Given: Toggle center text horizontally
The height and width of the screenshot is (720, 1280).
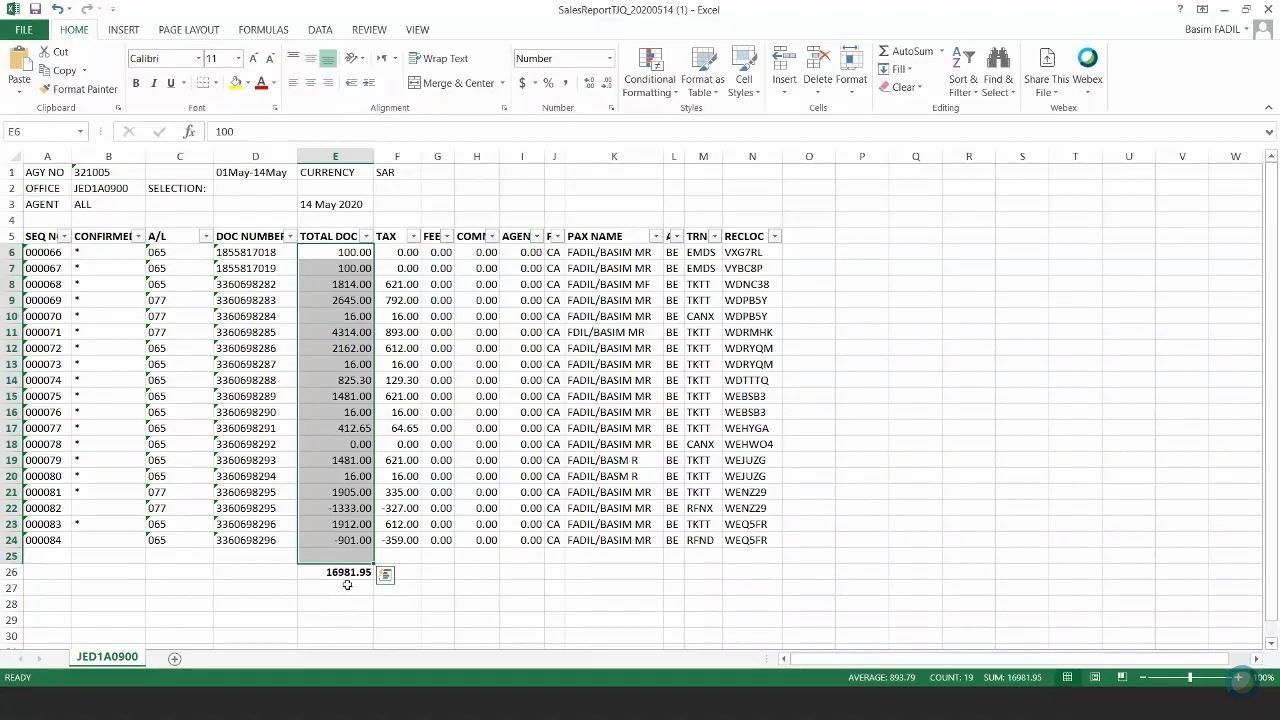Looking at the screenshot, I should pos(310,83).
